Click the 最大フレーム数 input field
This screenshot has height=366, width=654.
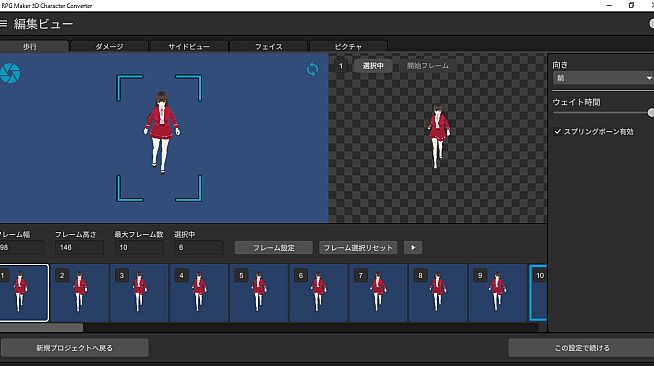coord(139,248)
